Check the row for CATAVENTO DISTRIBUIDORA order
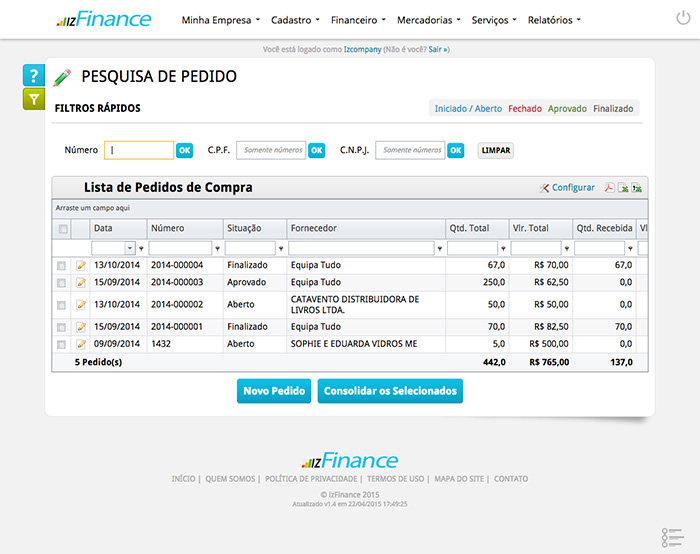 point(62,304)
